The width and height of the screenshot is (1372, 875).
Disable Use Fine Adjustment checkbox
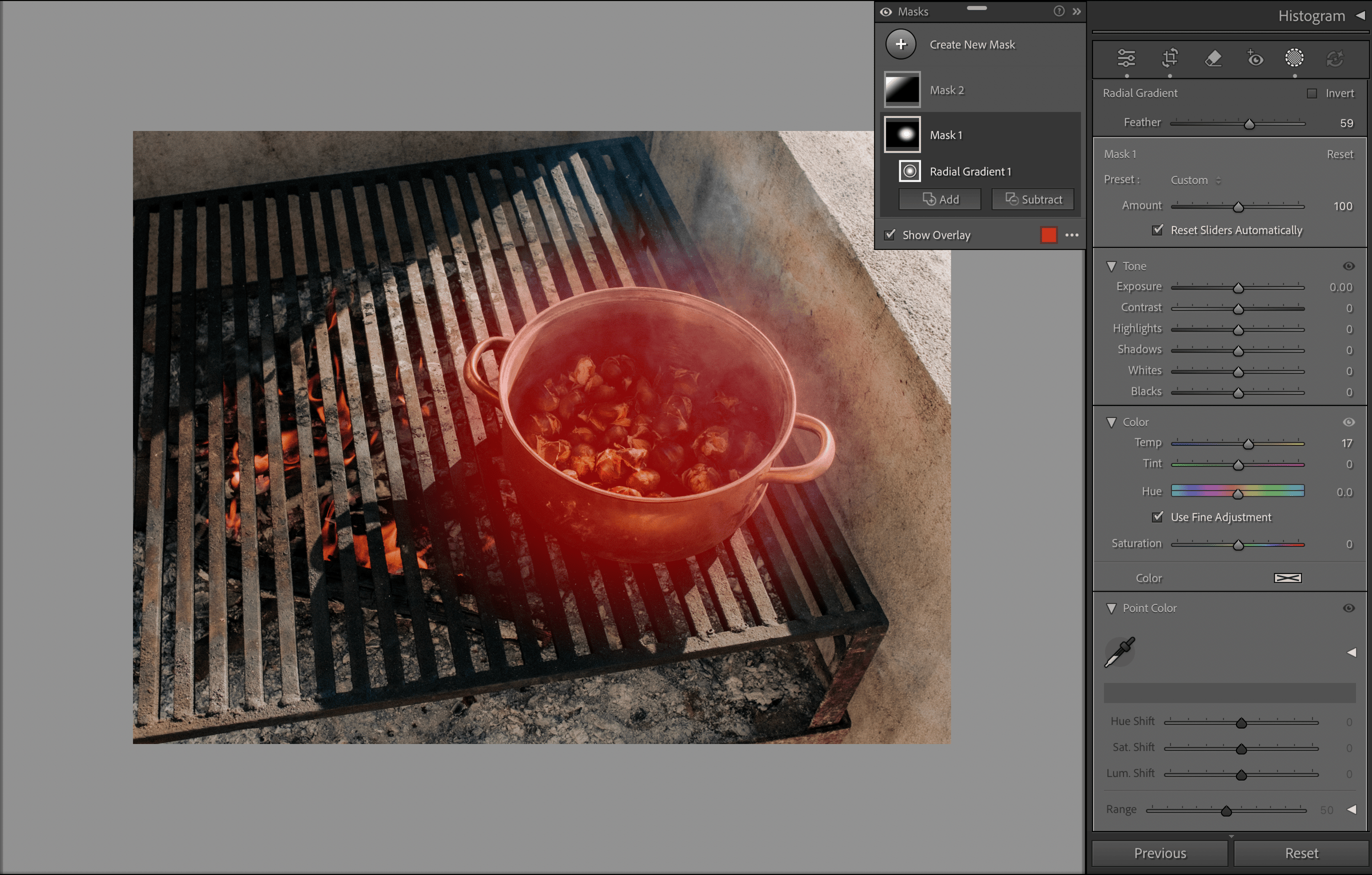[x=1158, y=517]
